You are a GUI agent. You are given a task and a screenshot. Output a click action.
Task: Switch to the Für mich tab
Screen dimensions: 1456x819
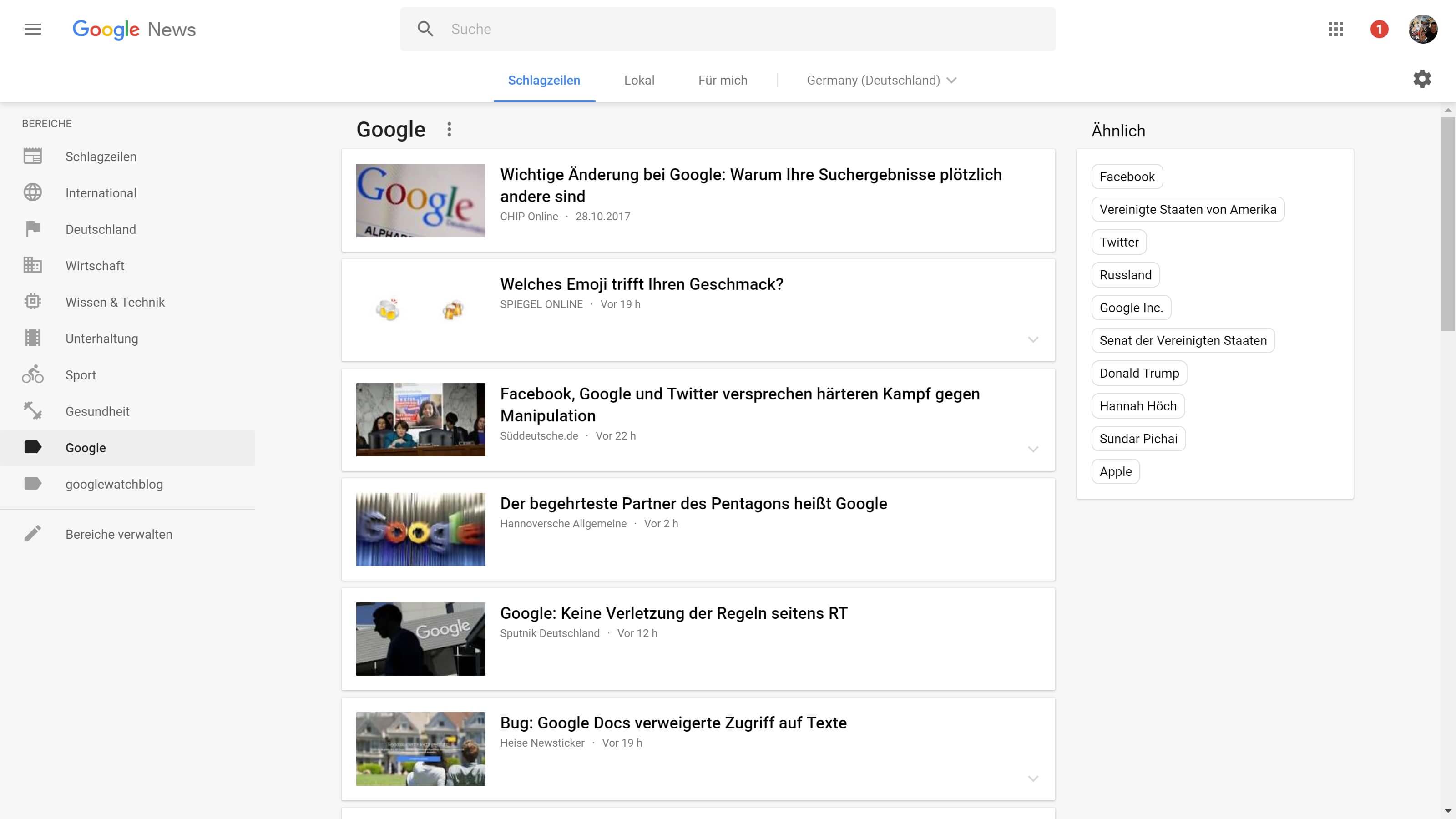click(723, 80)
